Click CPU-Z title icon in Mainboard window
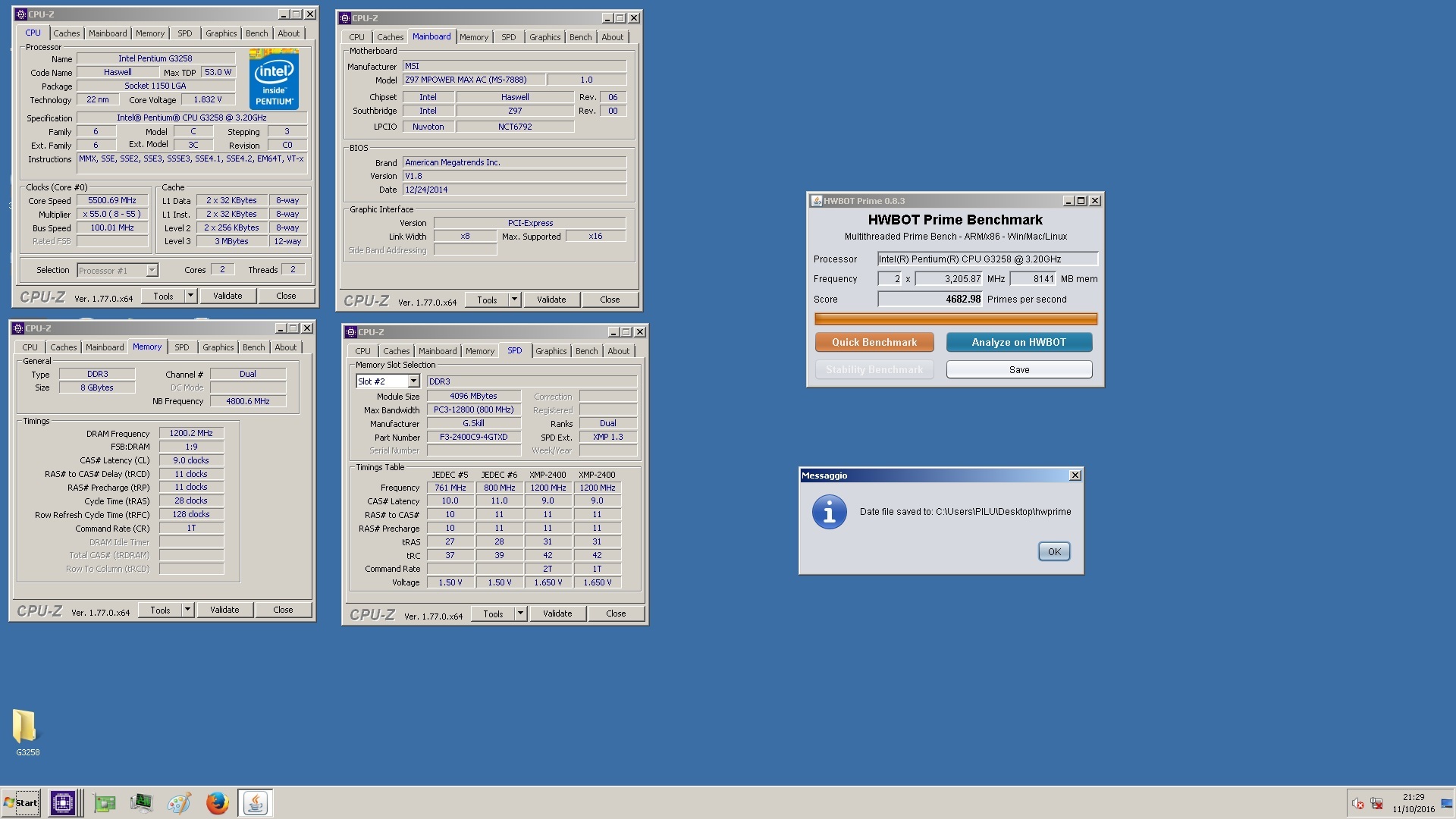 point(345,18)
